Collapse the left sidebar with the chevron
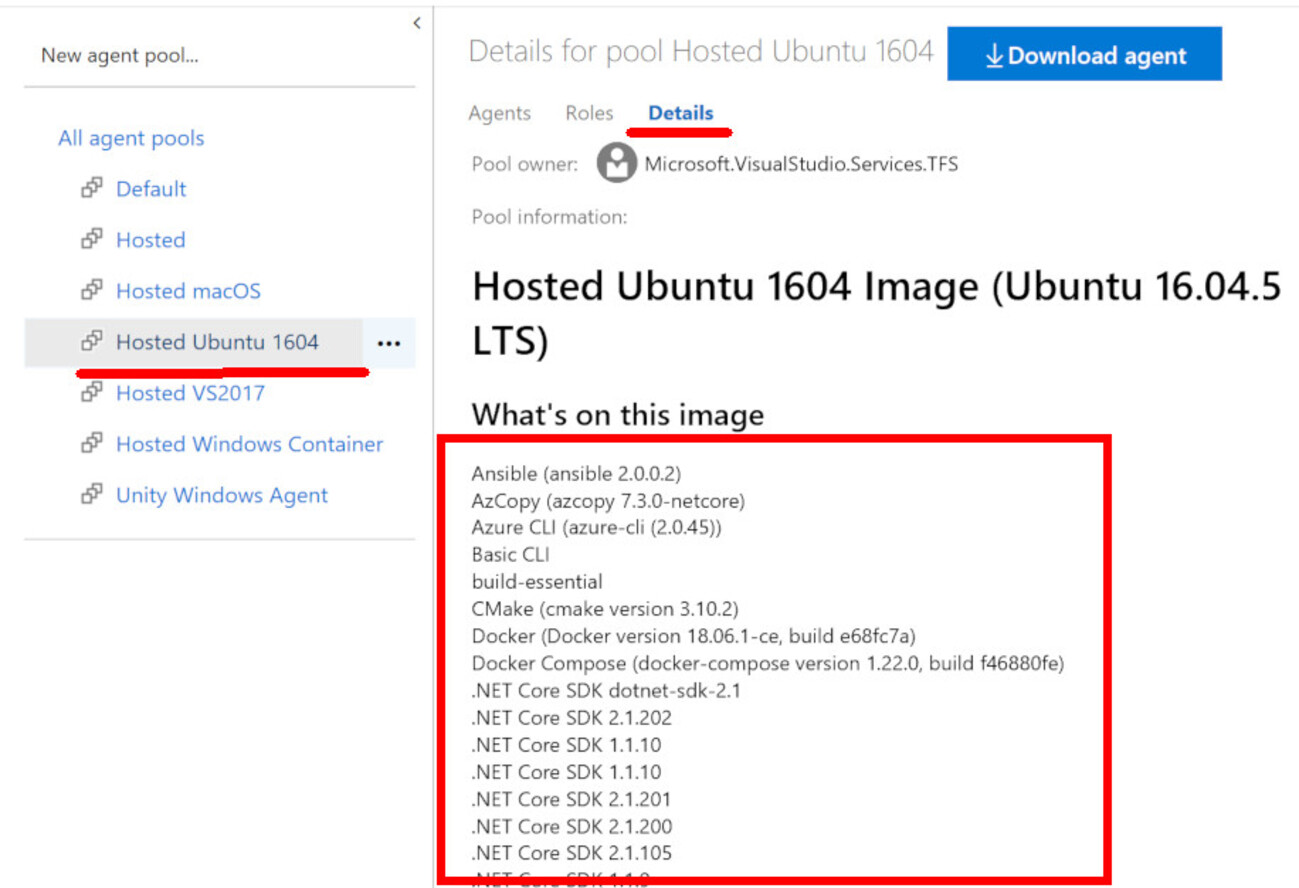Image resolution: width=1299 pixels, height=888 pixels. point(417,23)
